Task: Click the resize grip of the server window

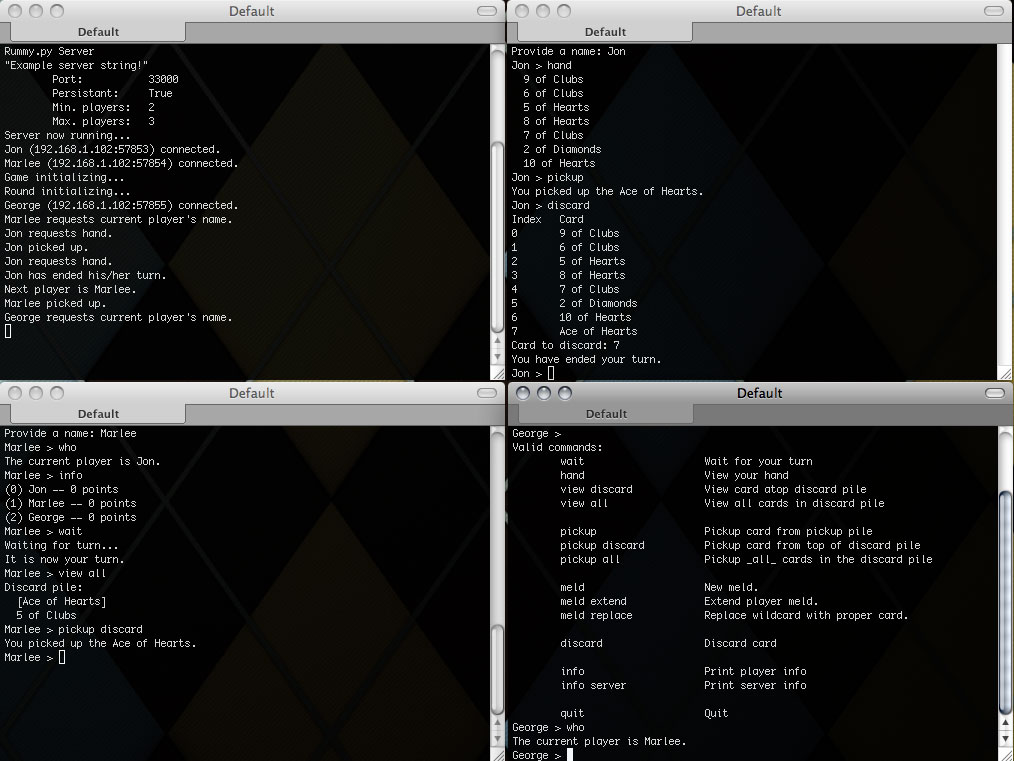Action: [498, 373]
